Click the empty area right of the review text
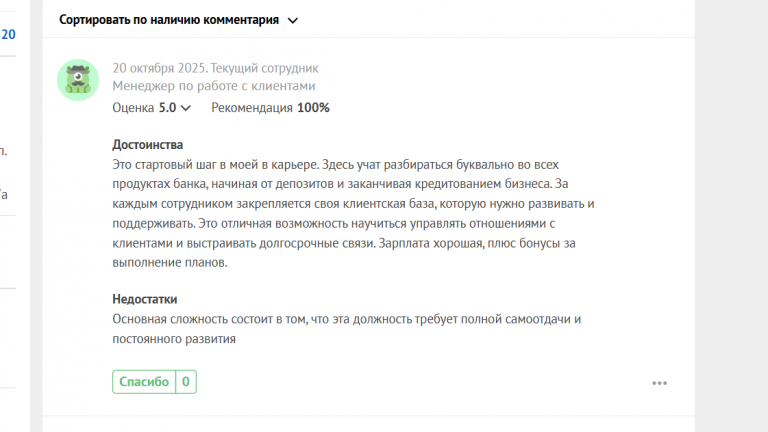 point(650,220)
